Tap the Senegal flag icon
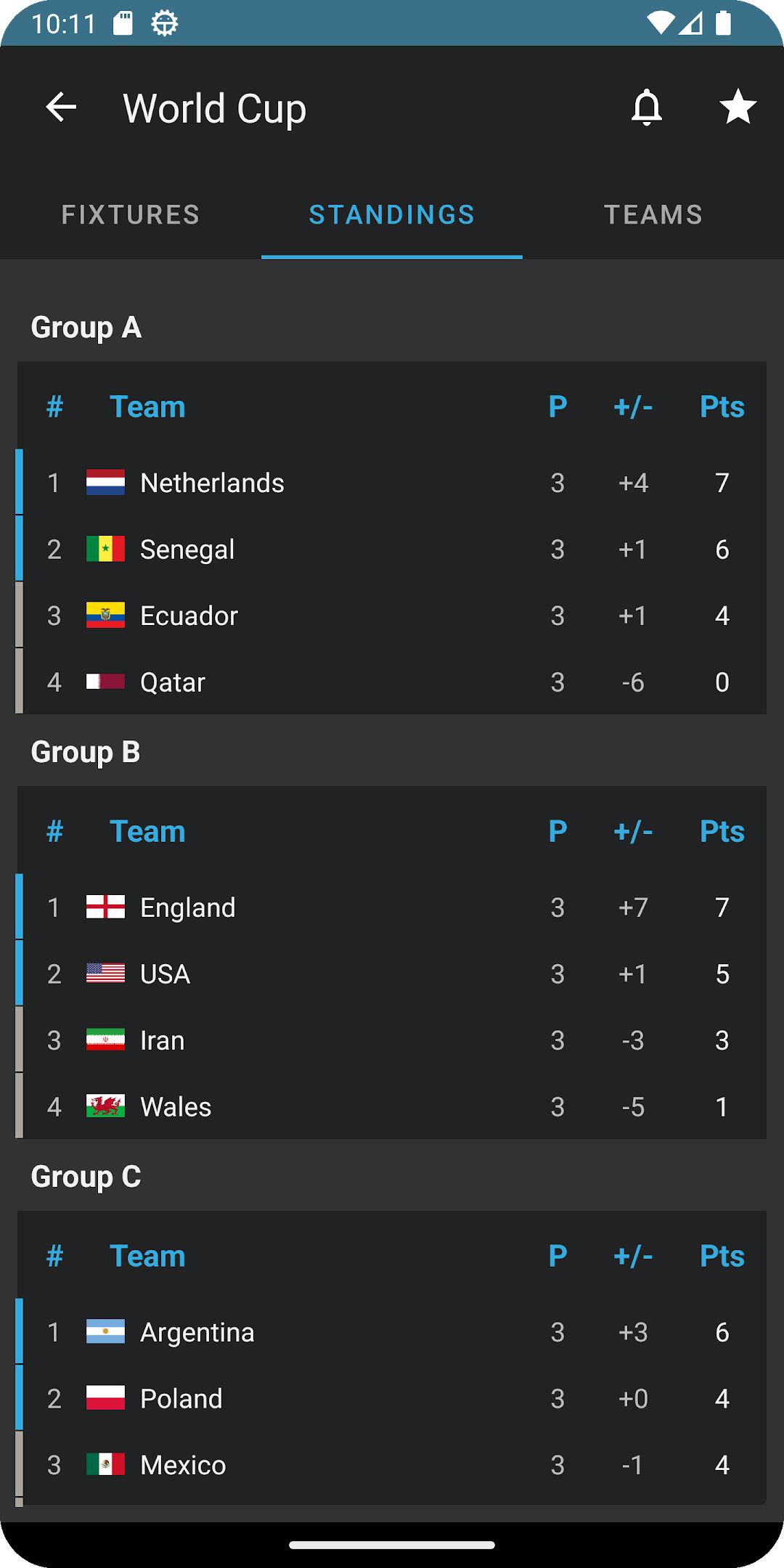The width and height of the screenshot is (784, 1568). pos(105,549)
